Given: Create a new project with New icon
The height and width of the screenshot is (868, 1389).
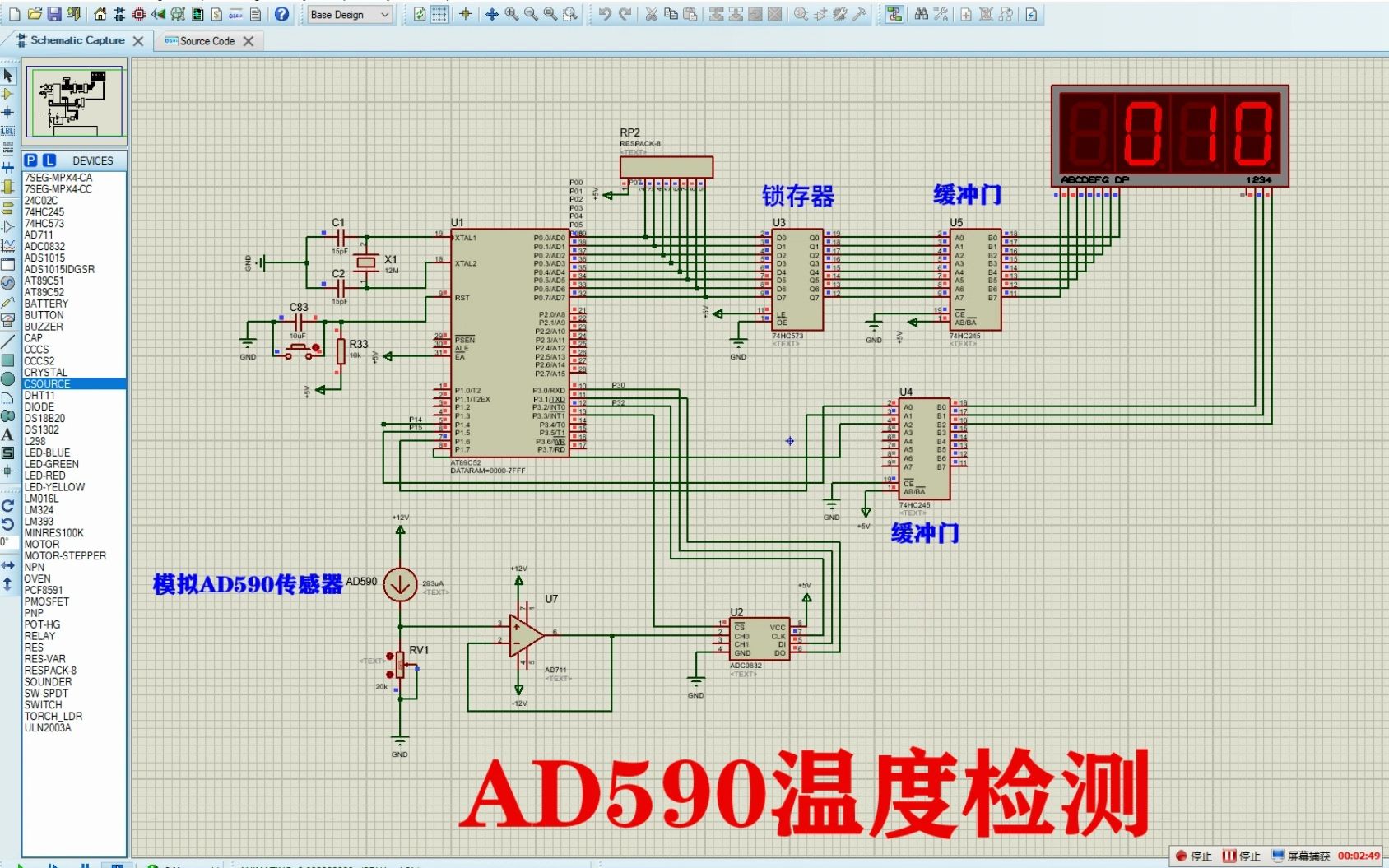Looking at the screenshot, I should 14,14.
